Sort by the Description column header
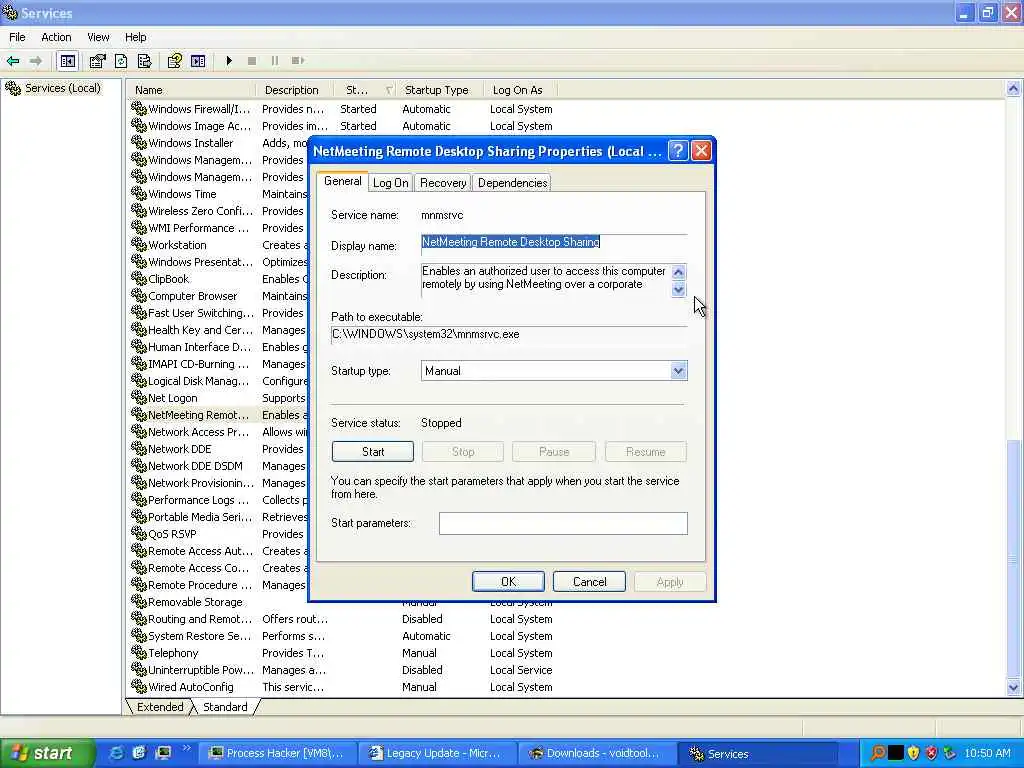 295,90
